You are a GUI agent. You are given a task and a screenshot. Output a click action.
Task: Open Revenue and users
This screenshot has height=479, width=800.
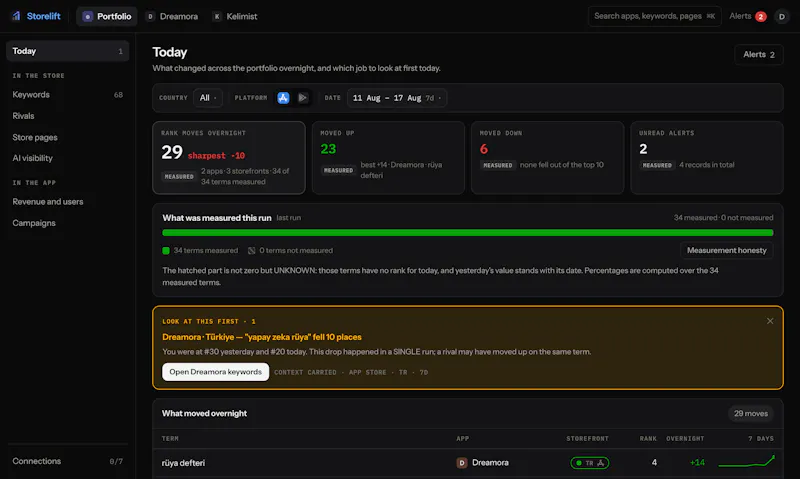pyautogui.click(x=67, y=201)
